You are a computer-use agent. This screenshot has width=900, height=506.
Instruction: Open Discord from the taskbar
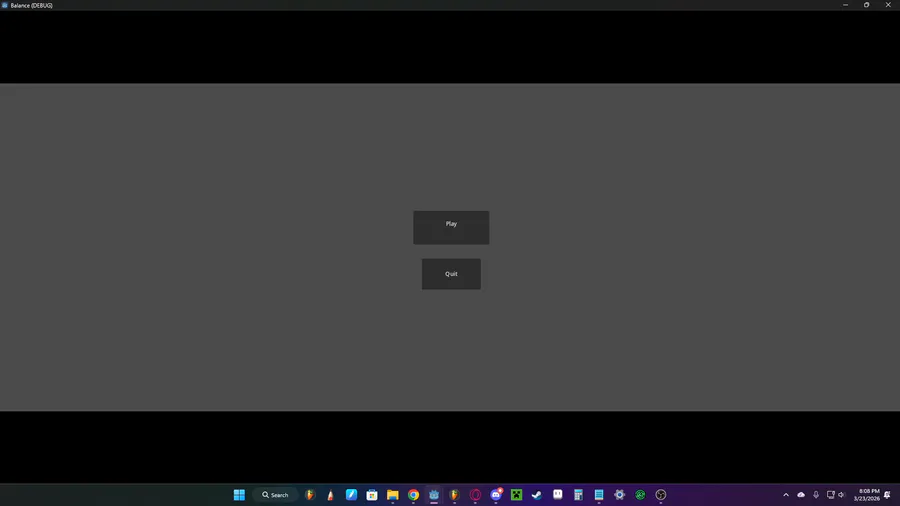tap(496, 495)
